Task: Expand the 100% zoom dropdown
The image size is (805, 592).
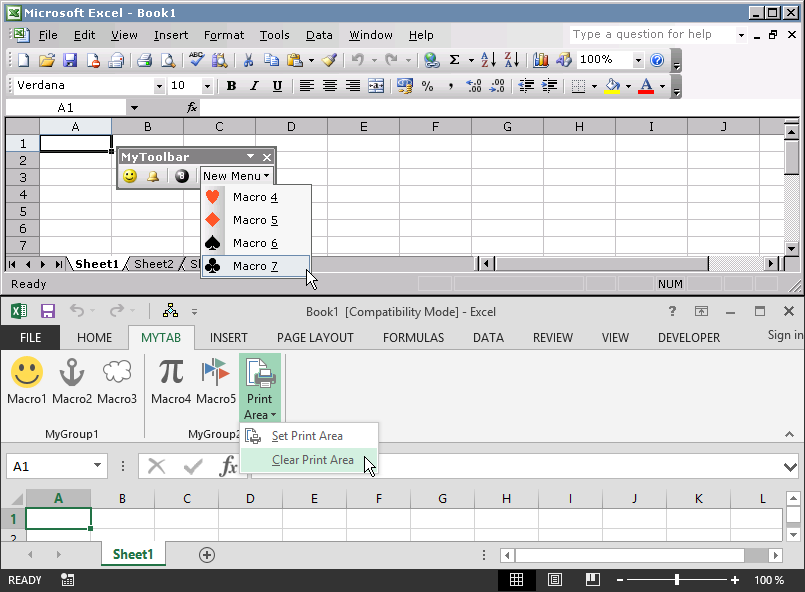Action: (638, 60)
